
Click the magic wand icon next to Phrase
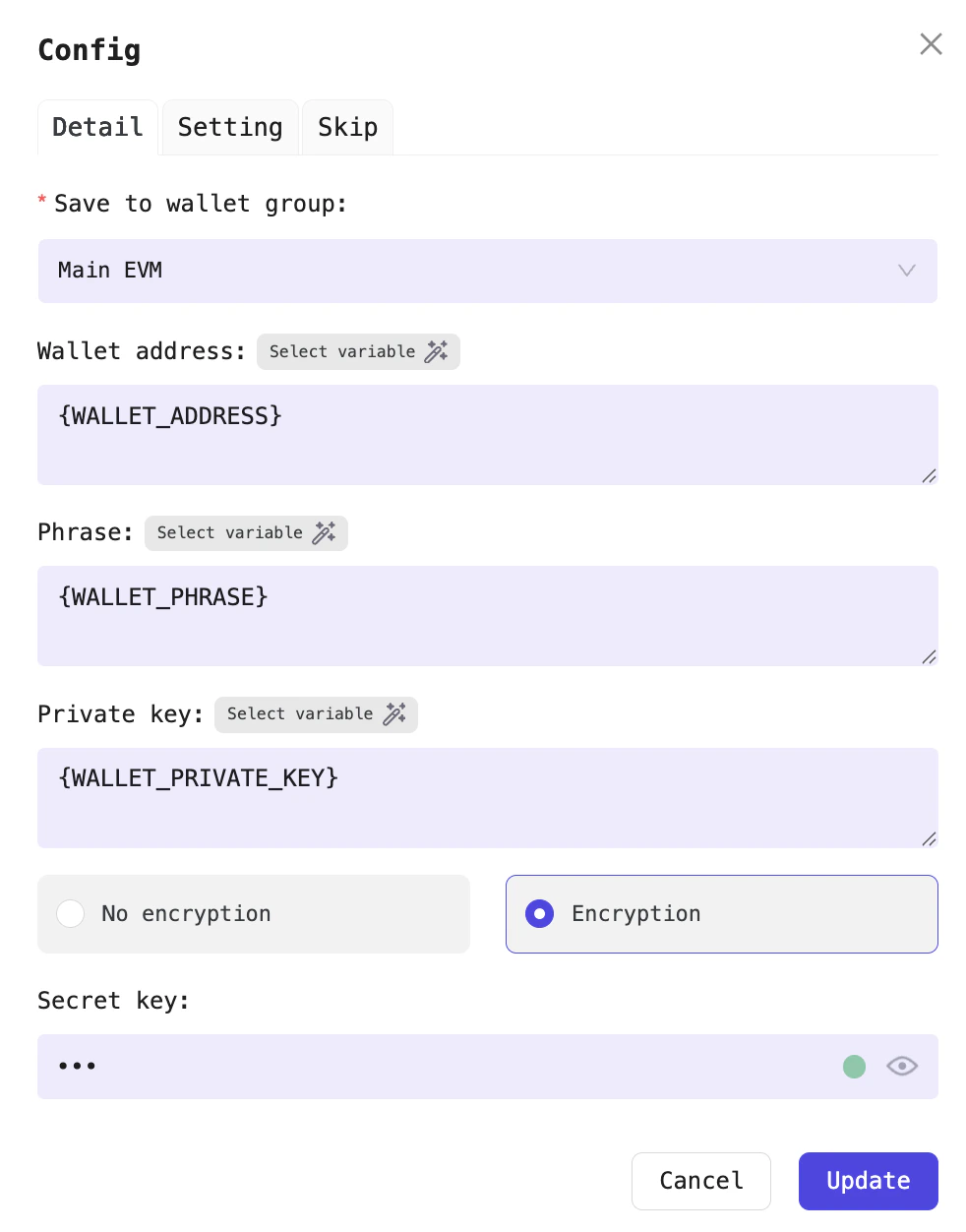(325, 533)
